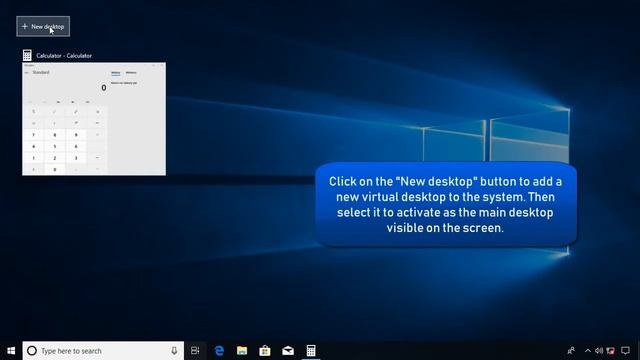
Task: Click the New desktop button
Action: [x=43, y=27]
